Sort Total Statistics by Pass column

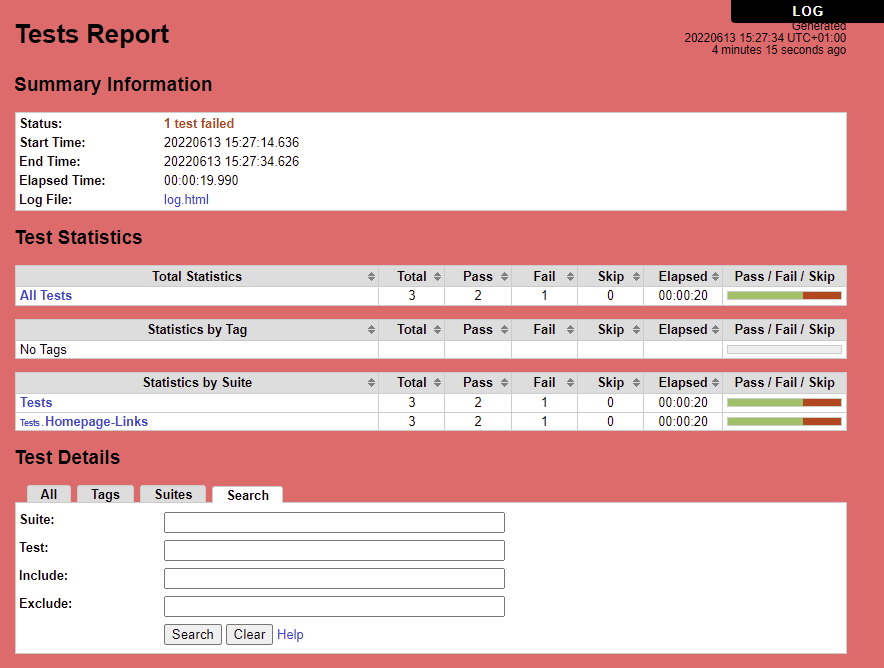click(477, 277)
